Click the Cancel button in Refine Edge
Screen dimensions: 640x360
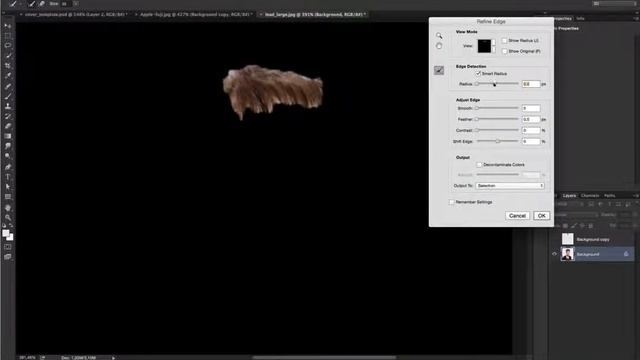517,216
